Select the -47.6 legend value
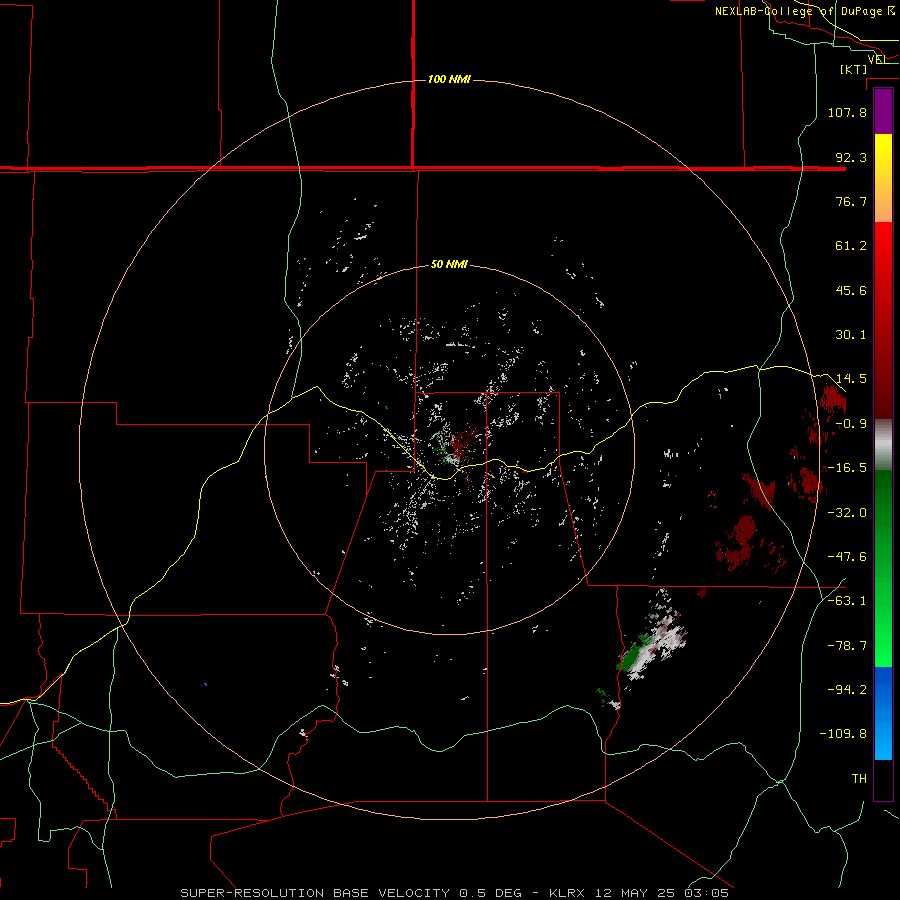900x900 pixels. click(x=847, y=557)
